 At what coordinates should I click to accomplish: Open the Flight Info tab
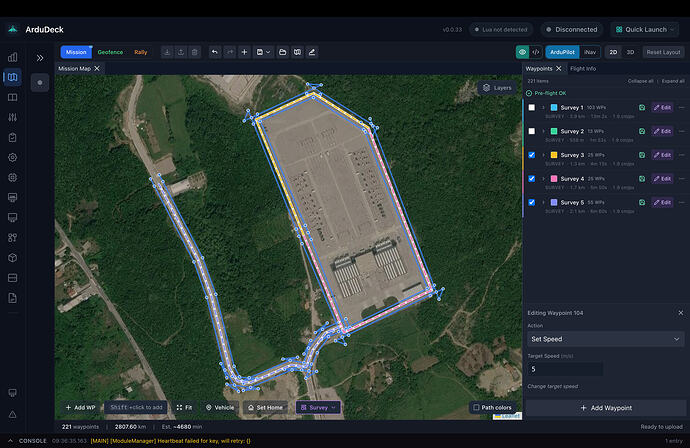click(x=583, y=69)
